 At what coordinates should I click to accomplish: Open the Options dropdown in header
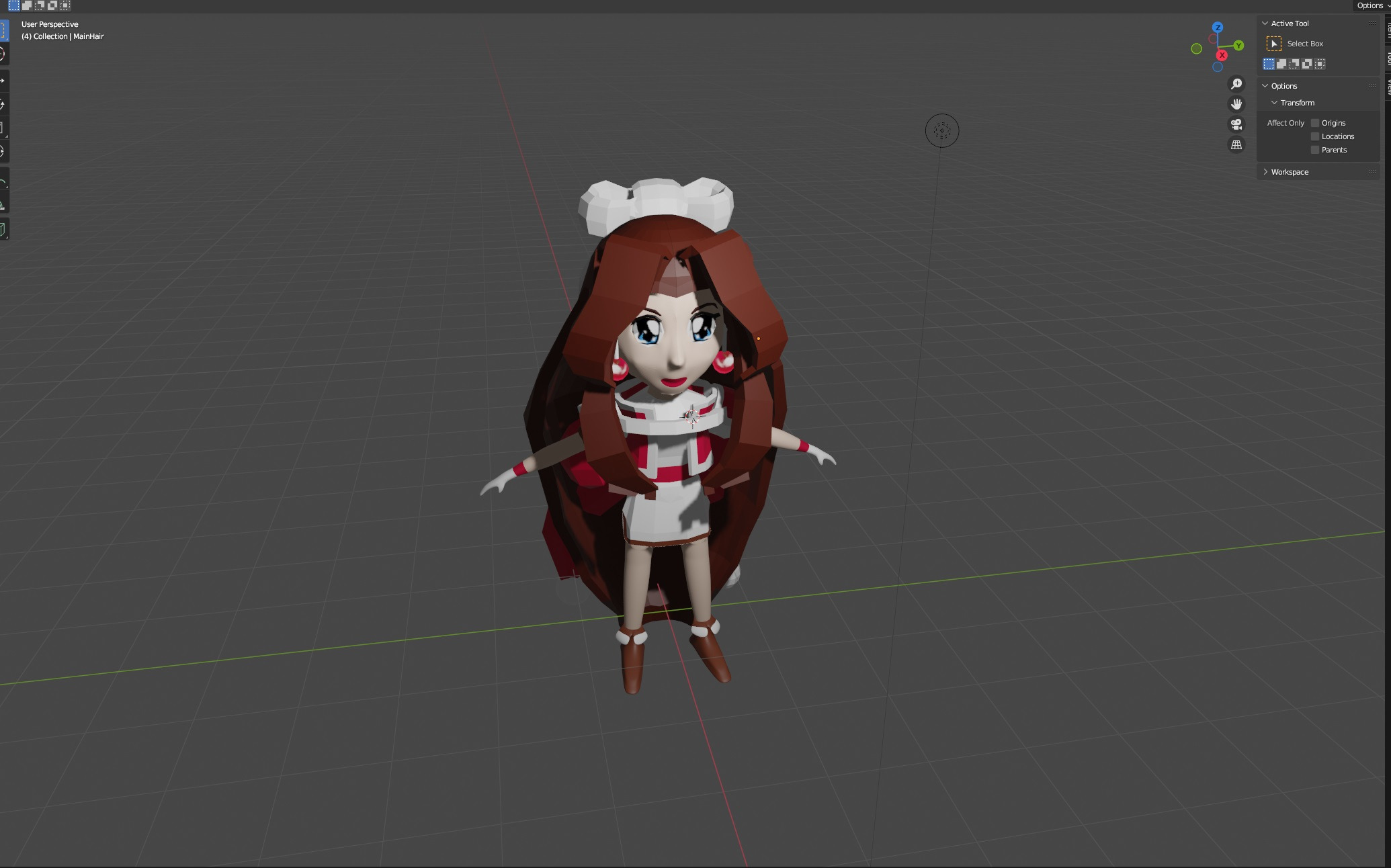coord(1372,5)
